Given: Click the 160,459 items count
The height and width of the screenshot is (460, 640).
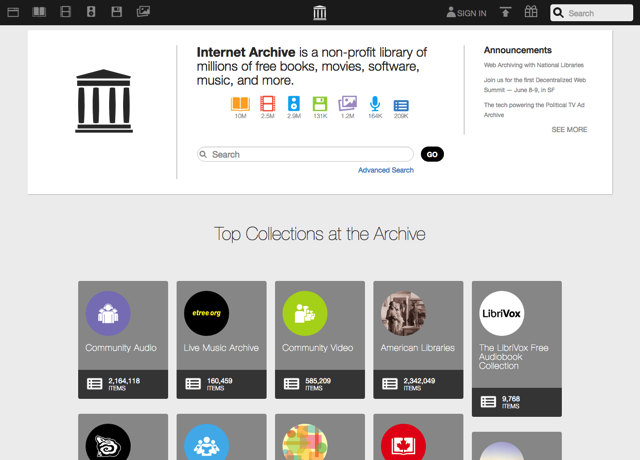Looking at the screenshot, I should (220, 384).
